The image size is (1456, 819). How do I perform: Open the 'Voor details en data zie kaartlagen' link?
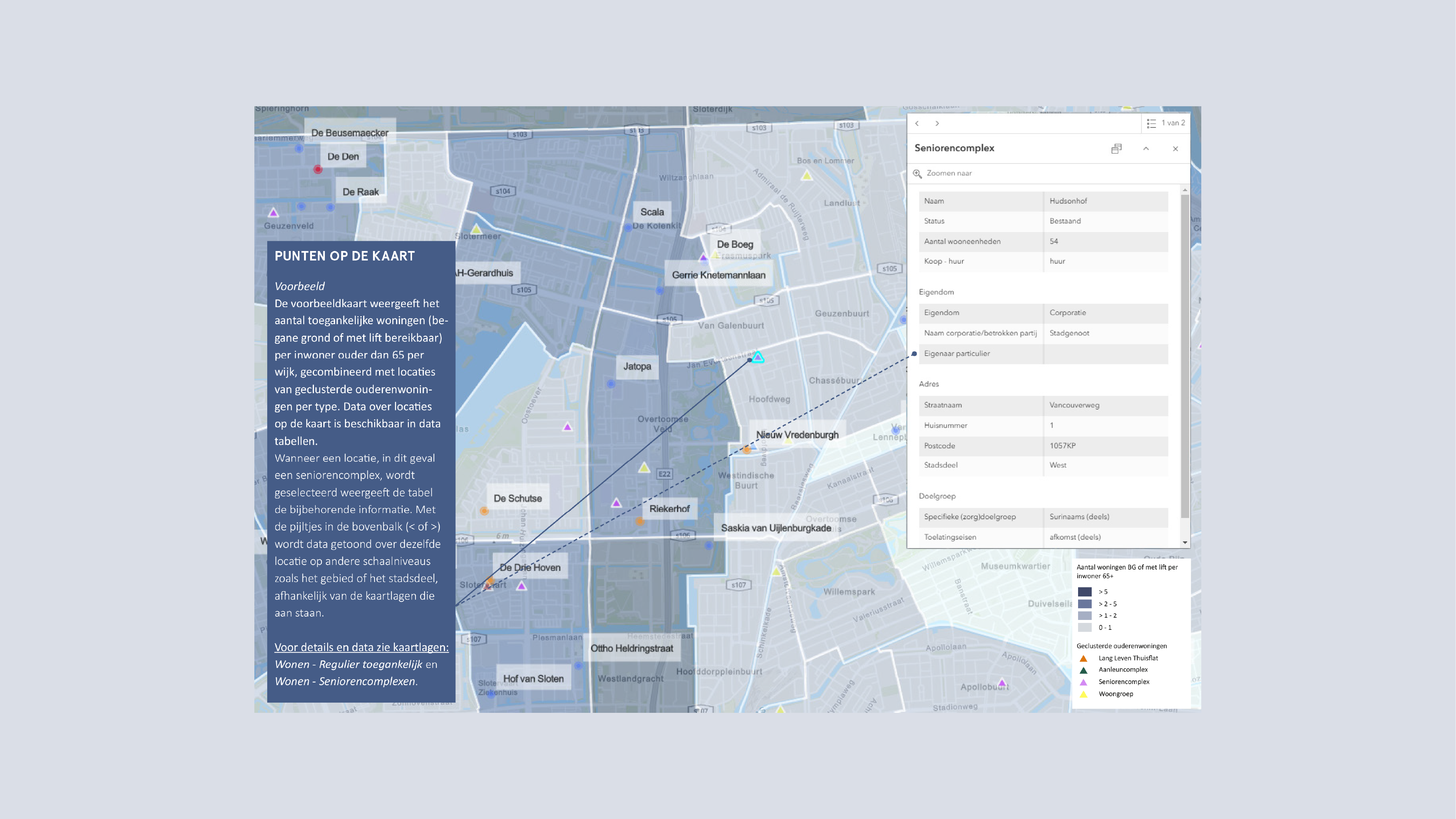361,647
